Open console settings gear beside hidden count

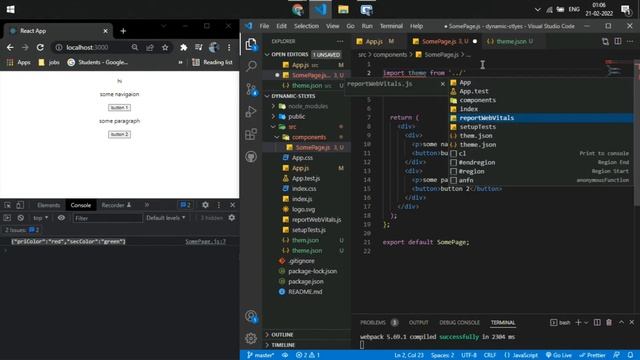coord(232,218)
